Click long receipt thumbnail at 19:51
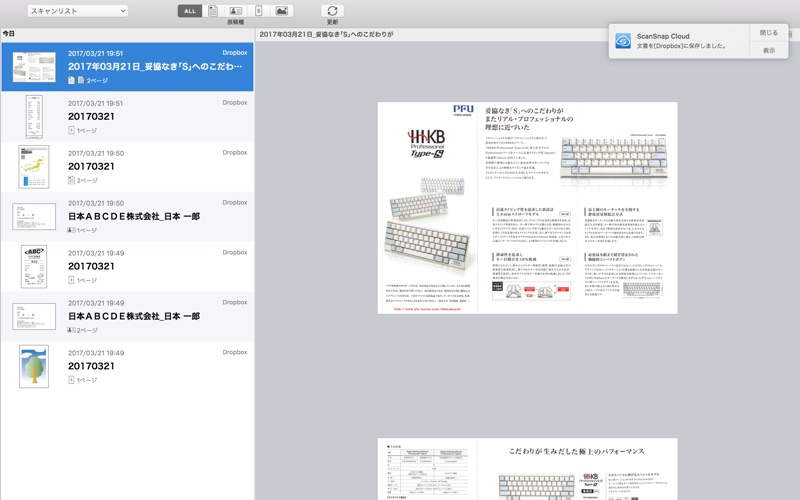This screenshot has width=800, height=500. click(34, 117)
